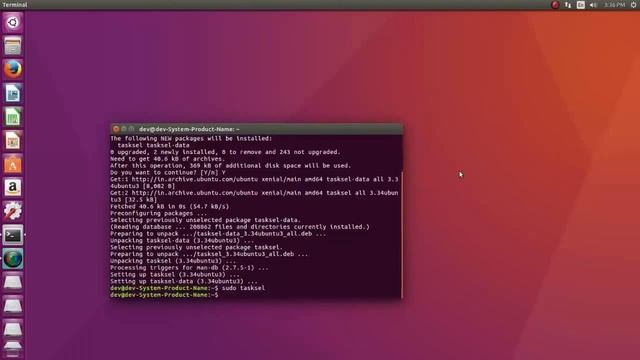Open the clock calendar menu
This screenshot has height=360, width=640.
click(x=614, y=5)
